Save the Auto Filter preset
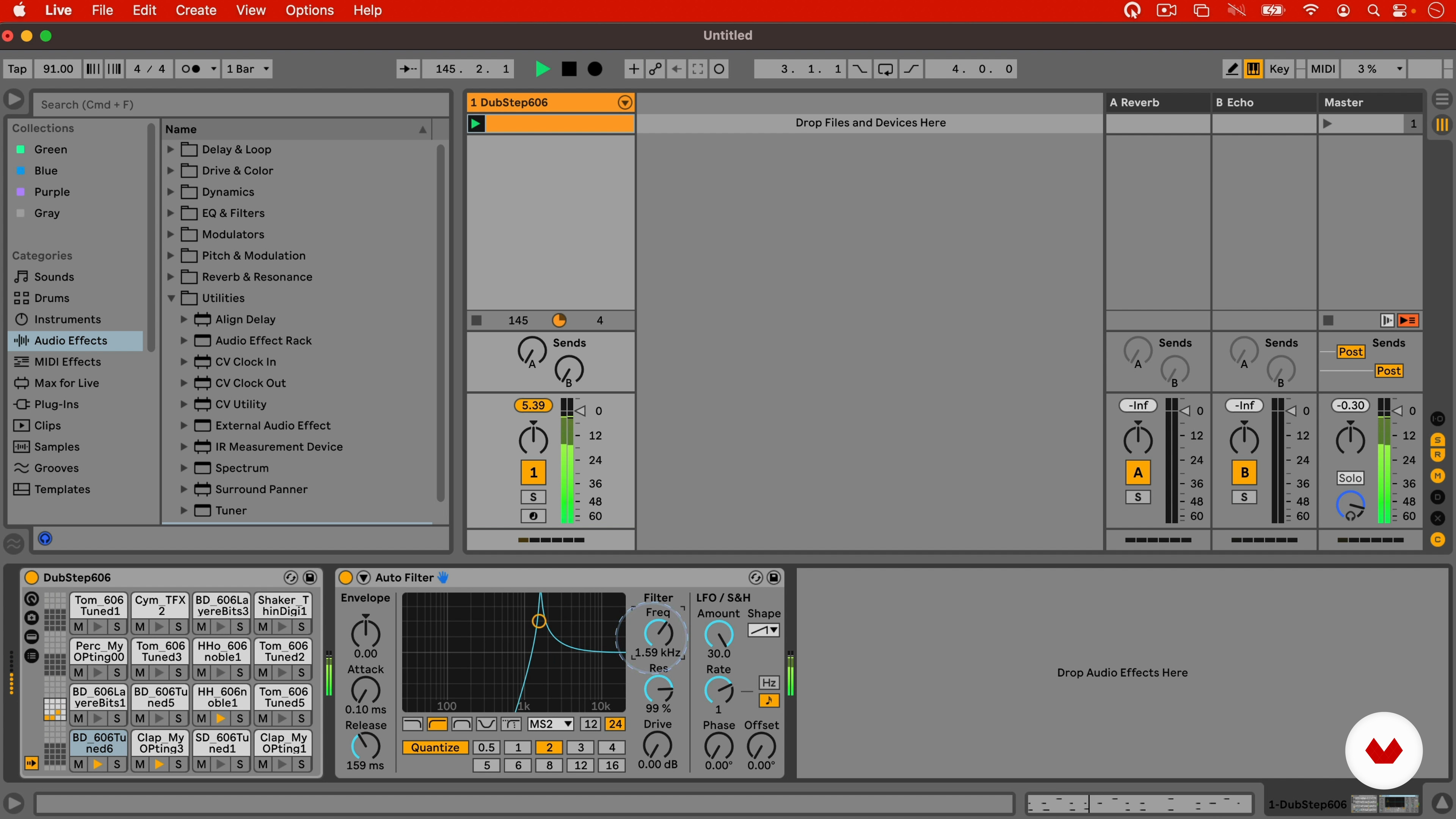 pyautogui.click(x=774, y=577)
